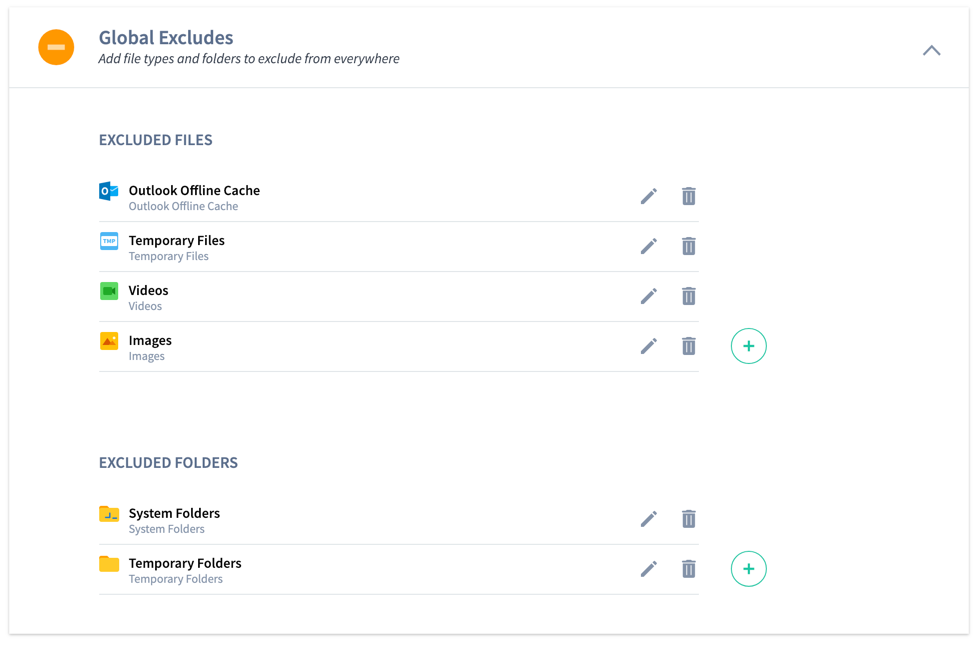Edit the Temporary Folders exclusion
The height and width of the screenshot is (645, 977).
coord(648,569)
